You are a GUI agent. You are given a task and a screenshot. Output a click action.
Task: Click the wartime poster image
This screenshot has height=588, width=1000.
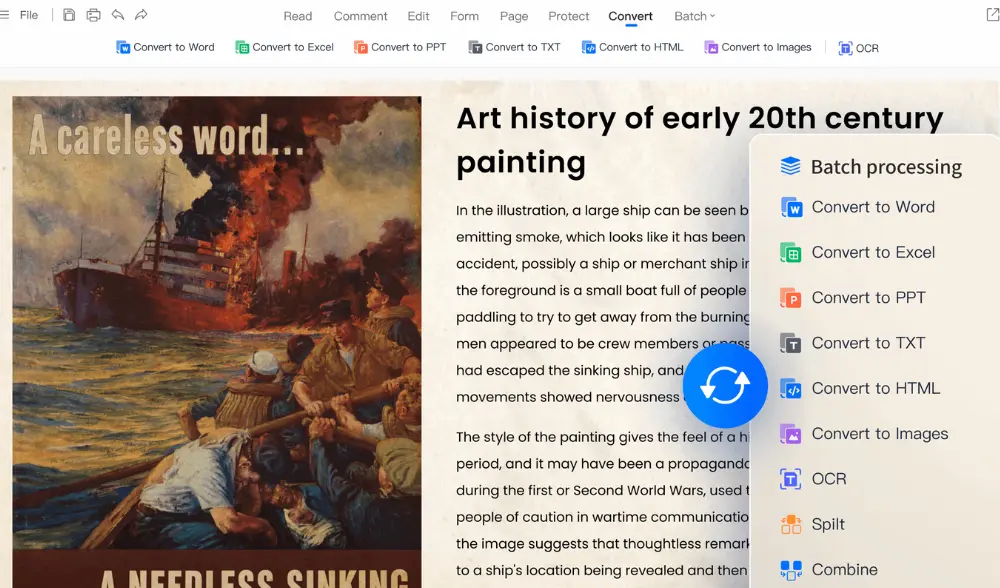coord(216,340)
